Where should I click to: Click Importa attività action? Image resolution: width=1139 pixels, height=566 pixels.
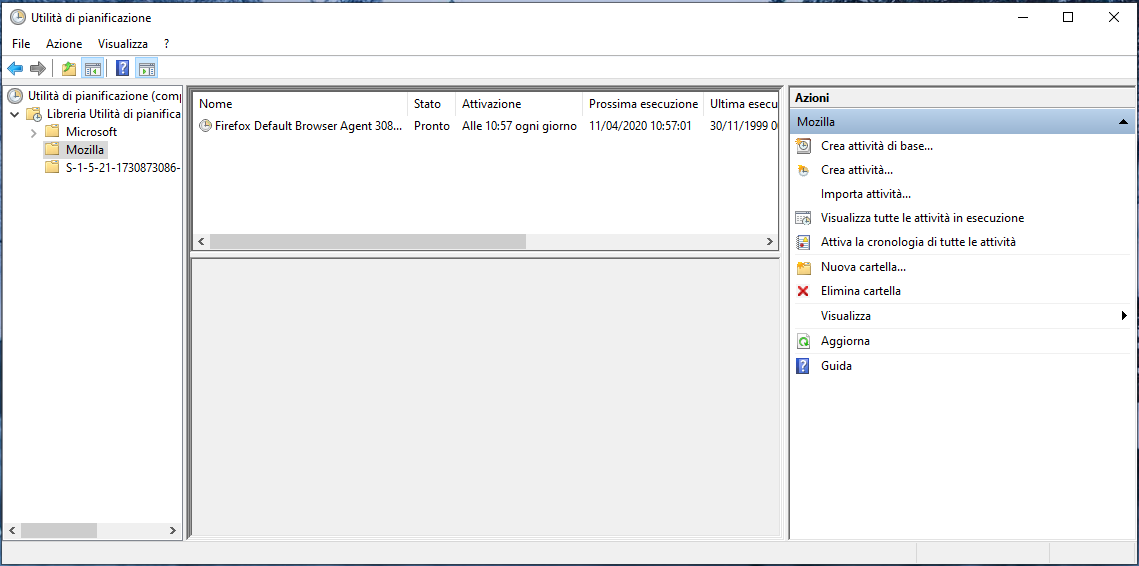866,194
